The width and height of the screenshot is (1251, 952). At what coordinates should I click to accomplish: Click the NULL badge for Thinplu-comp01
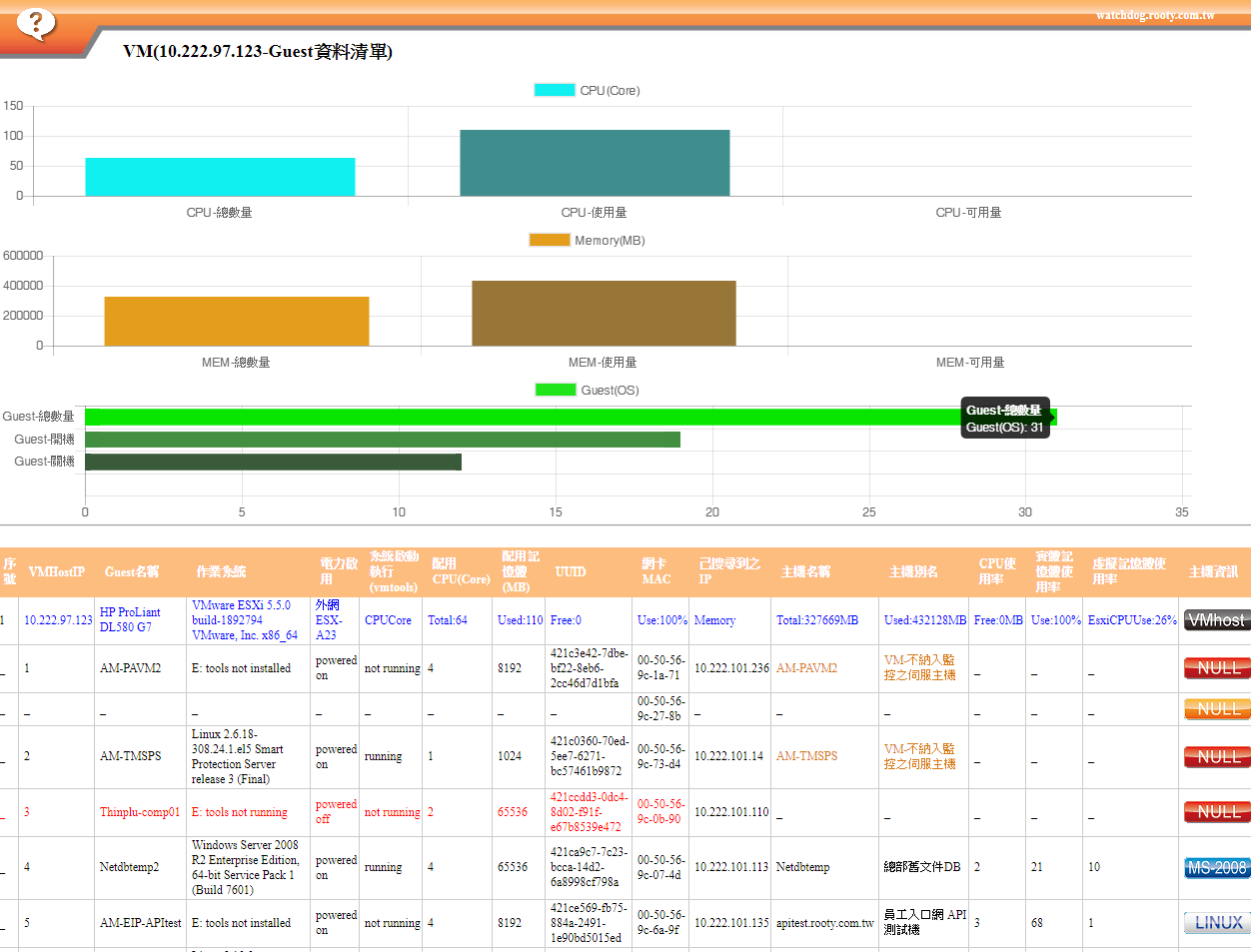click(x=1216, y=812)
